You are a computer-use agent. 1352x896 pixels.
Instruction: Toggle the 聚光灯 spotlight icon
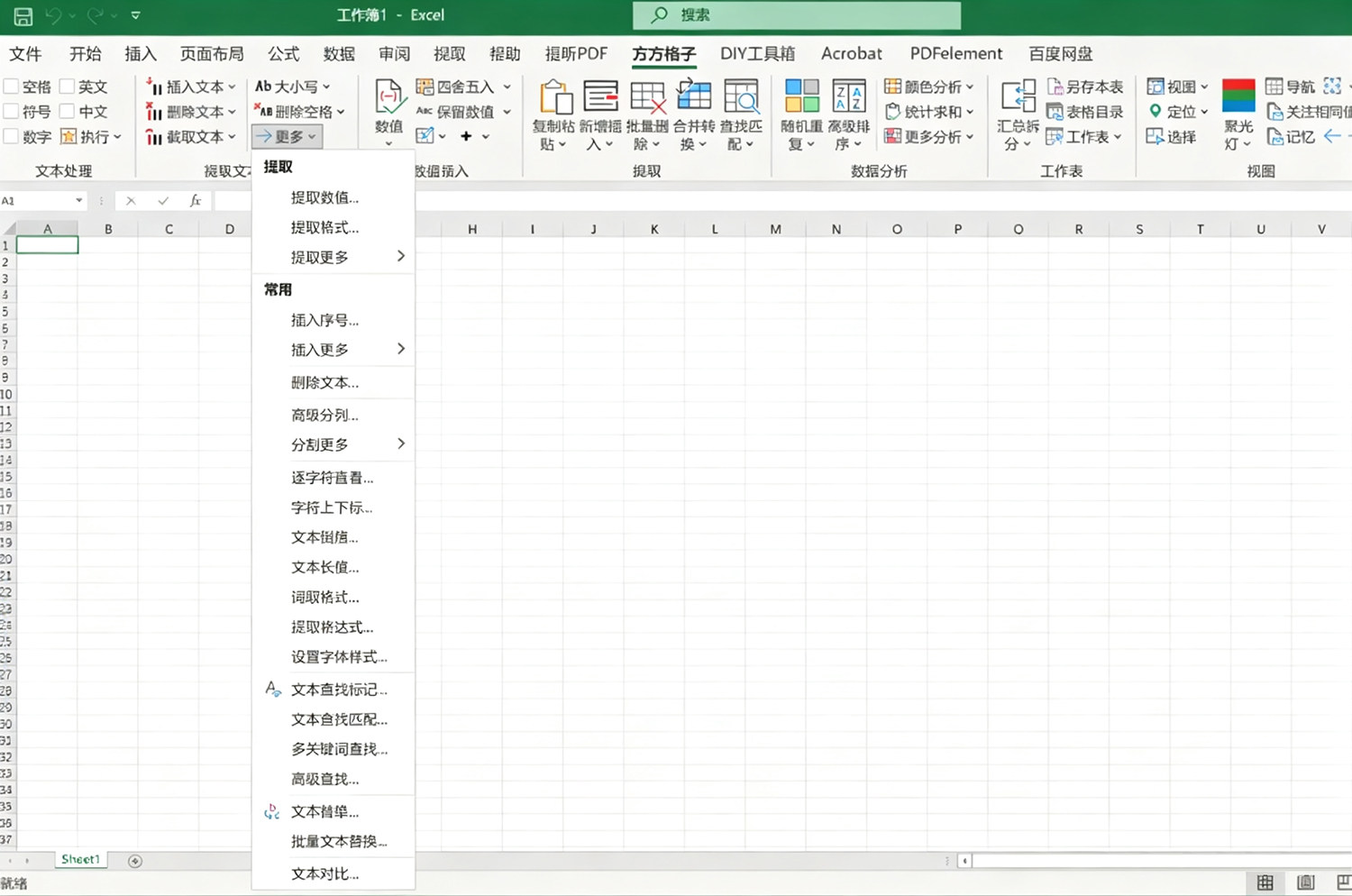(1238, 97)
